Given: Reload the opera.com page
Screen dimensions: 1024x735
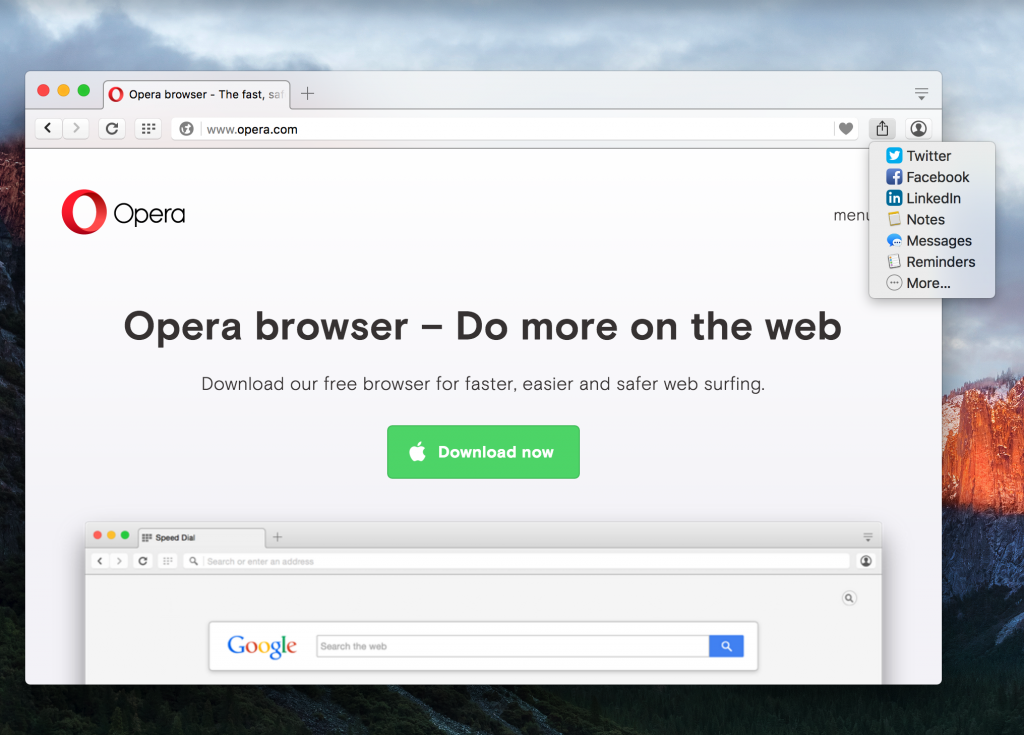Looking at the screenshot, I should 111,128.
